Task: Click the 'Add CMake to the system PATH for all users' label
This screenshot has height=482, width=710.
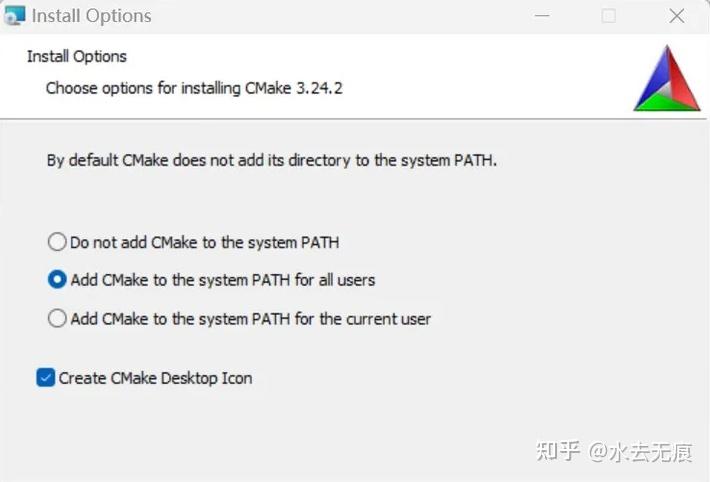Action: [x=223, y=280]
